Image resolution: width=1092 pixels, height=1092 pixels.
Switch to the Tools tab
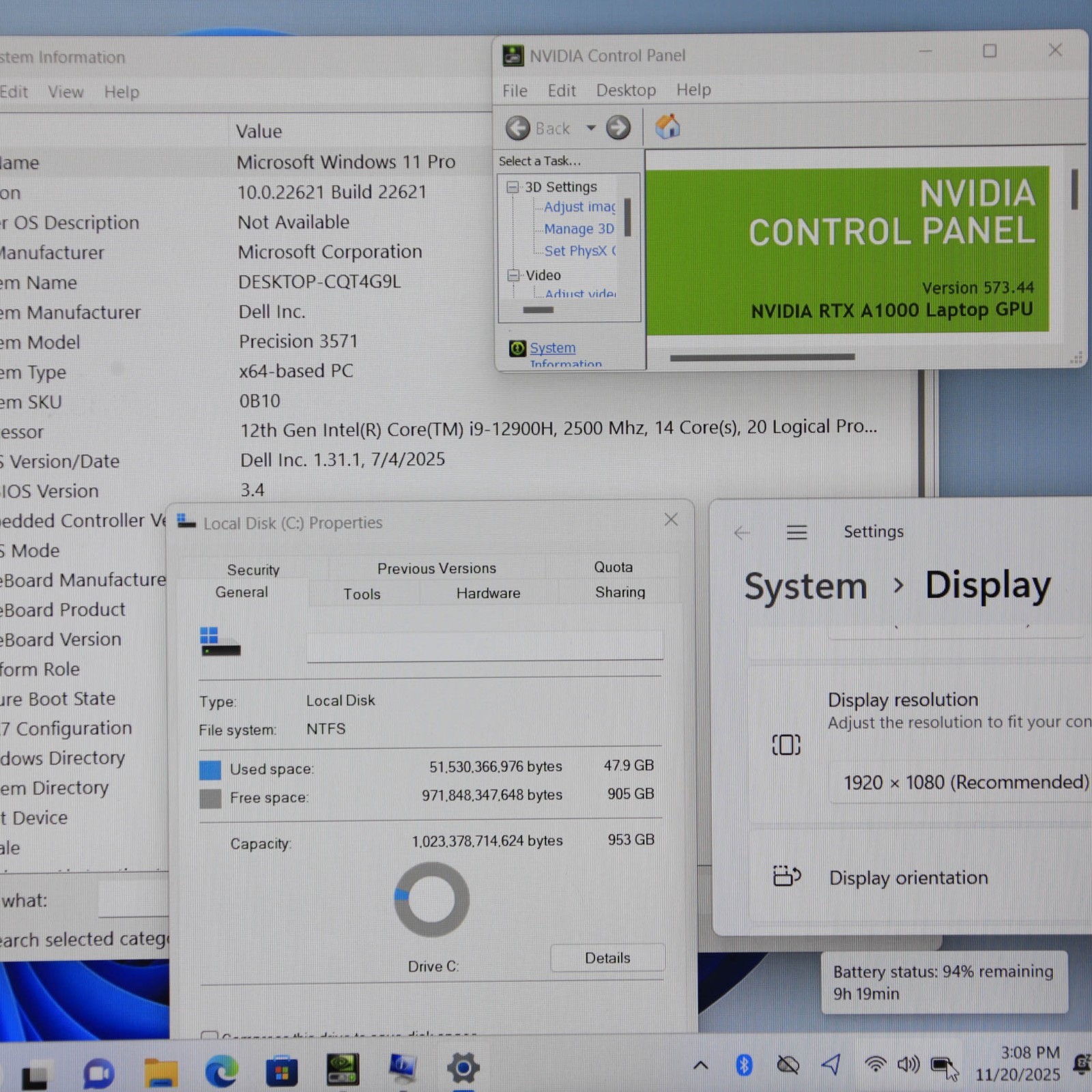[362, 594]
